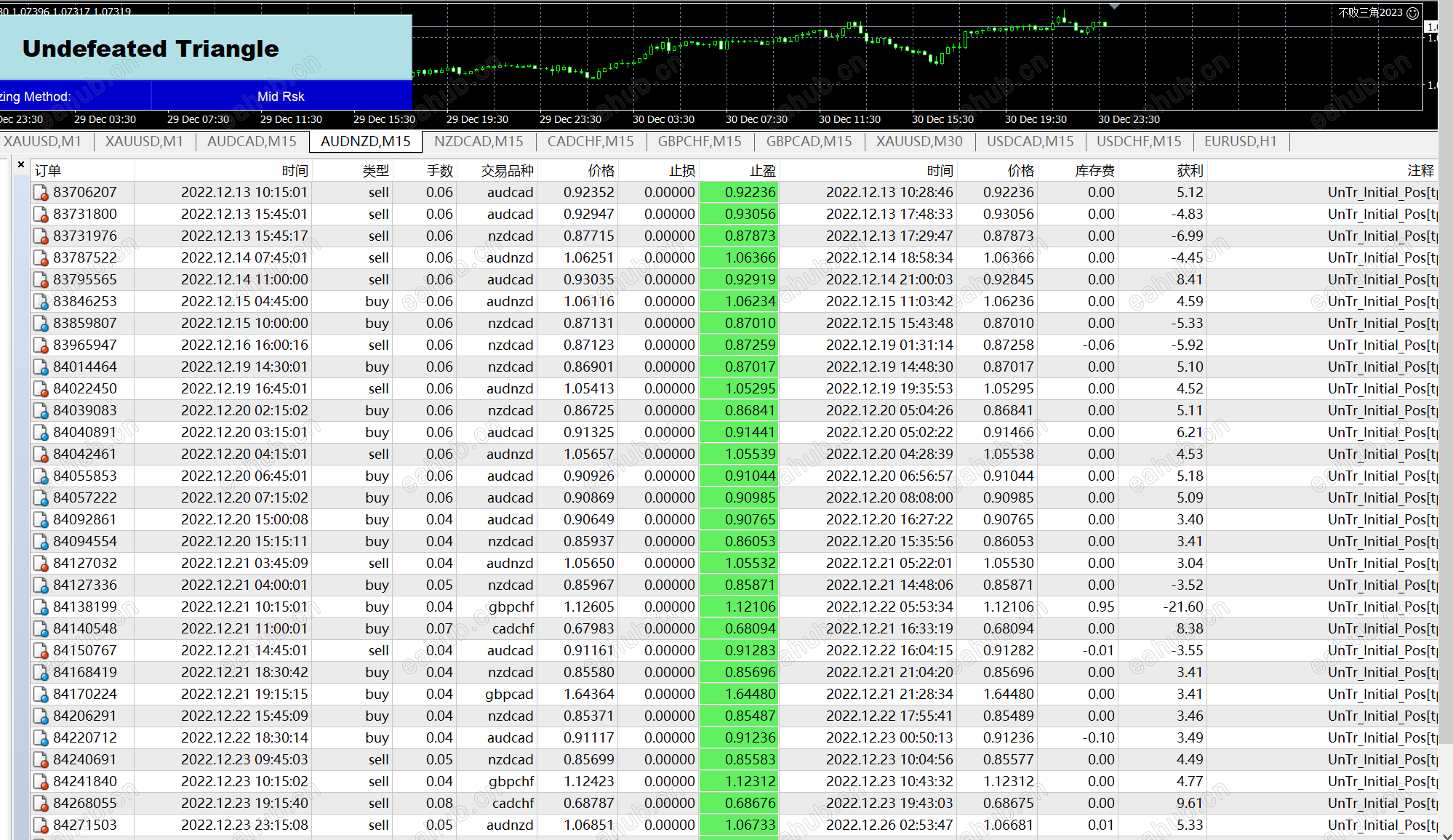Click the order icon for ticket 83846253
The image size is (1453, 840).
[41, 302]
